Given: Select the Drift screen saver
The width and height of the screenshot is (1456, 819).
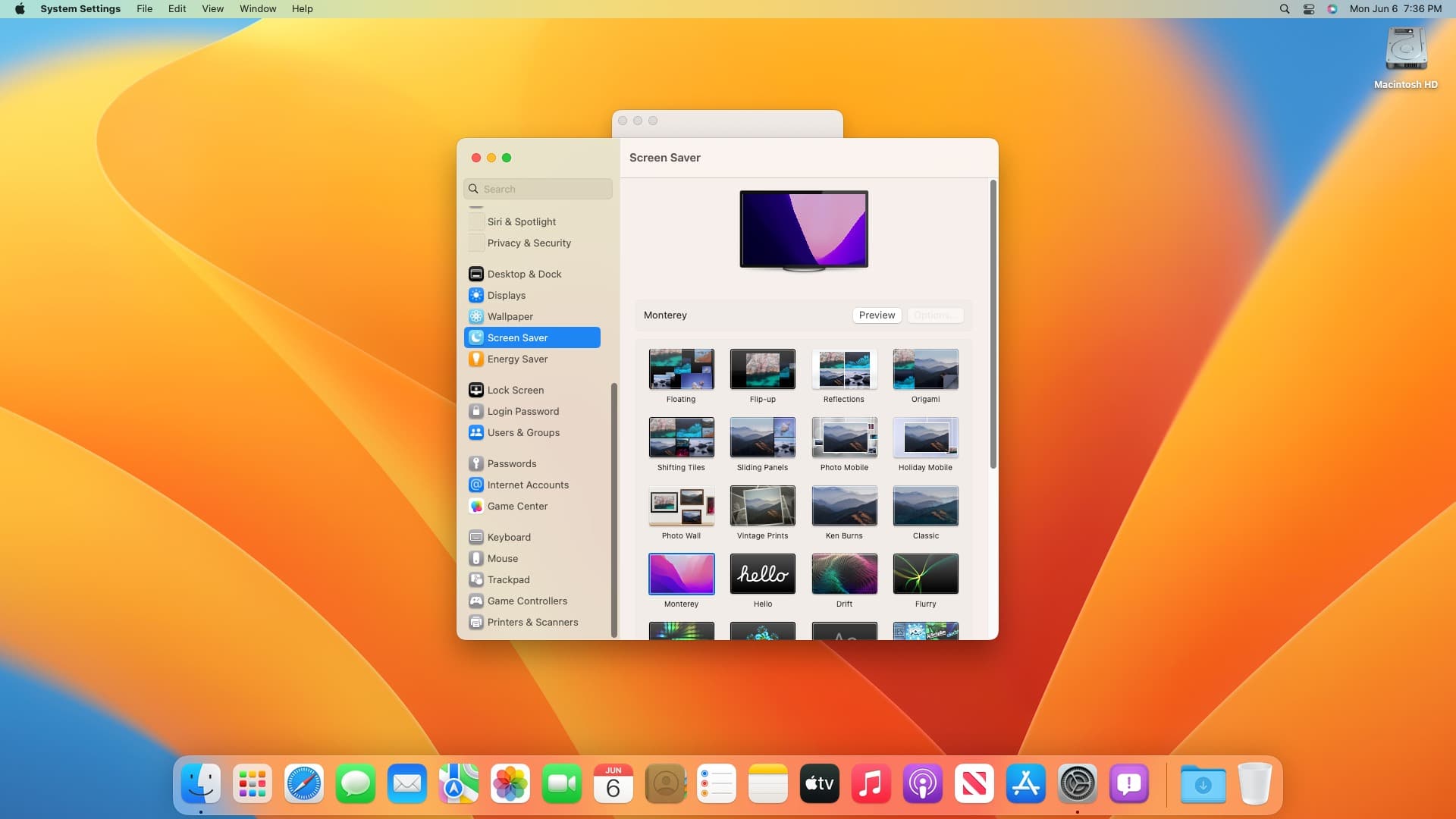Looking at the screenshot, I should pos(843,574).
